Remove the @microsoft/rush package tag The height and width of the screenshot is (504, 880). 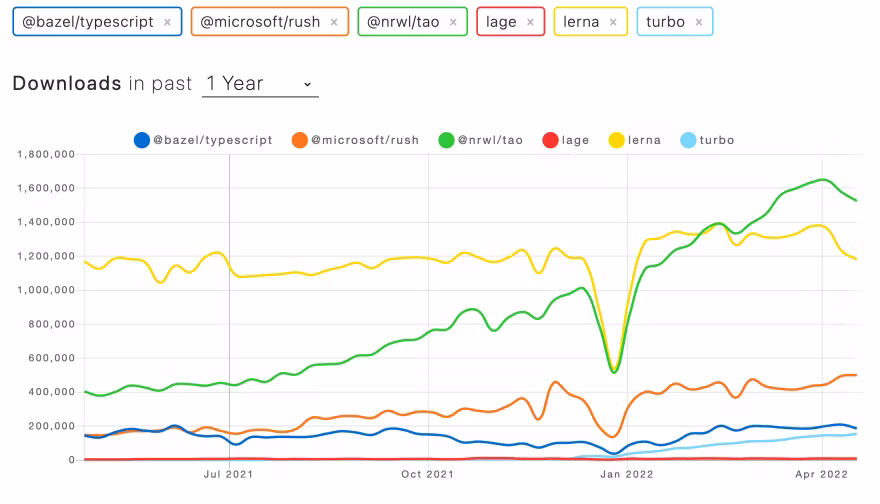point(334,22)
